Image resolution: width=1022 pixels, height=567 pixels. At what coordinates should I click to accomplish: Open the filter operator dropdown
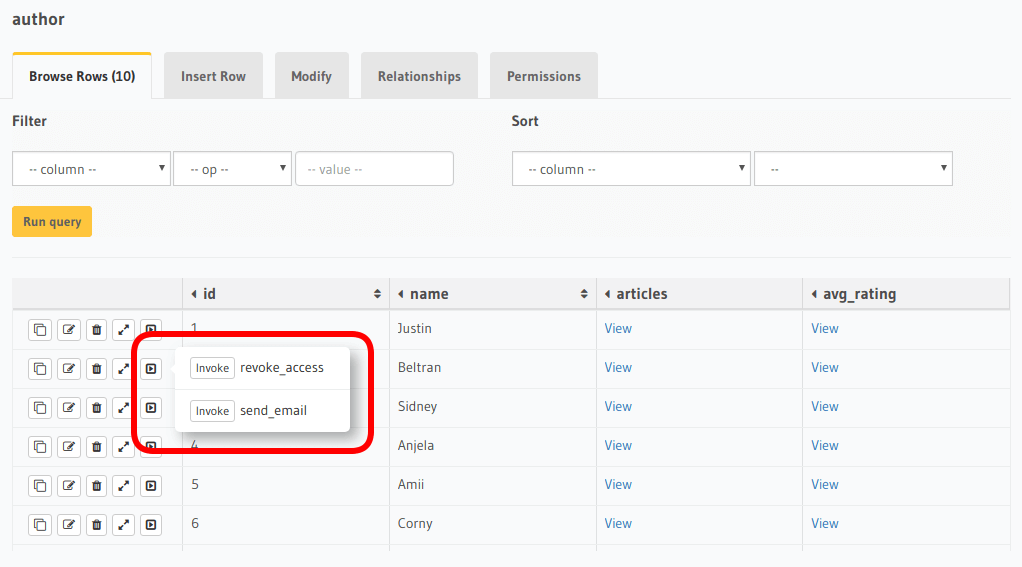[x=232, y=169]
